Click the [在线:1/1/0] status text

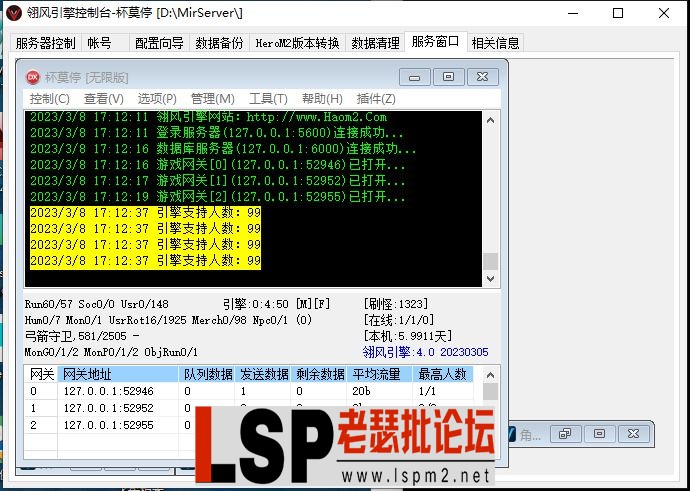[399, 320]
